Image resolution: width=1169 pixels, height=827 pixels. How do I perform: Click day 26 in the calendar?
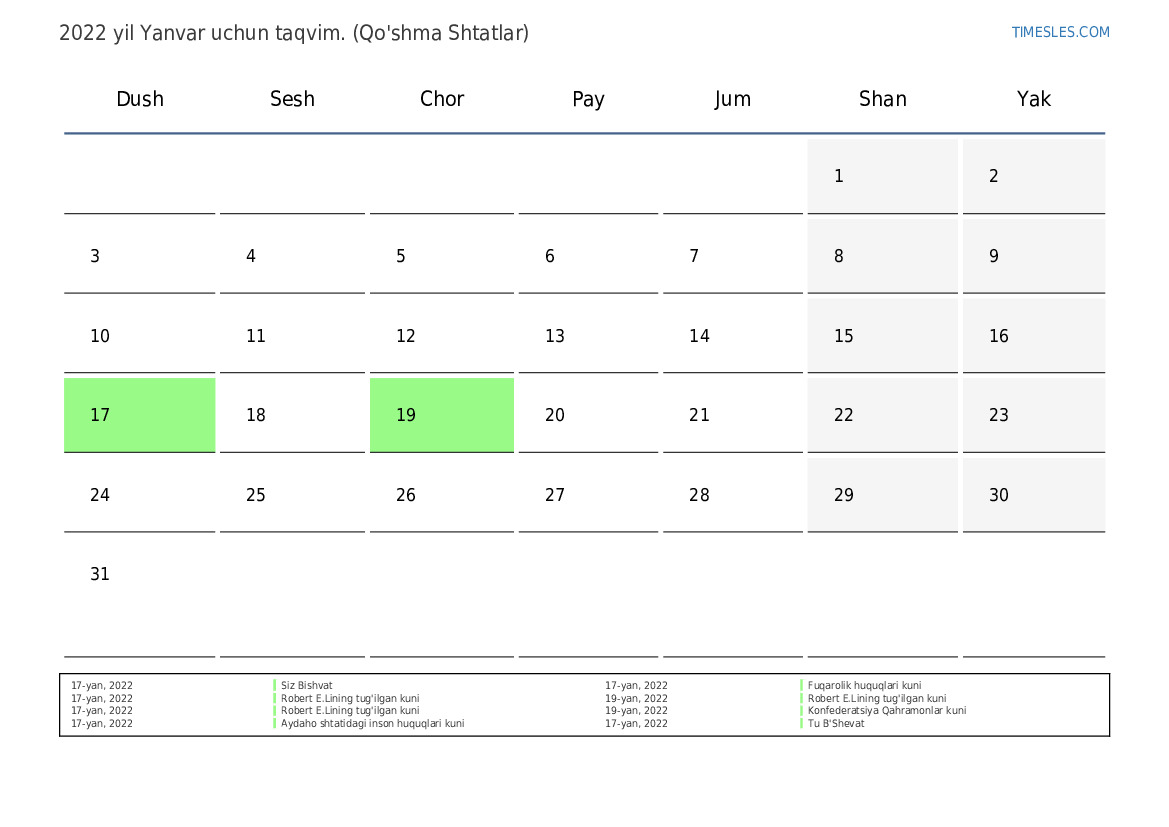[x=442, y=494]
